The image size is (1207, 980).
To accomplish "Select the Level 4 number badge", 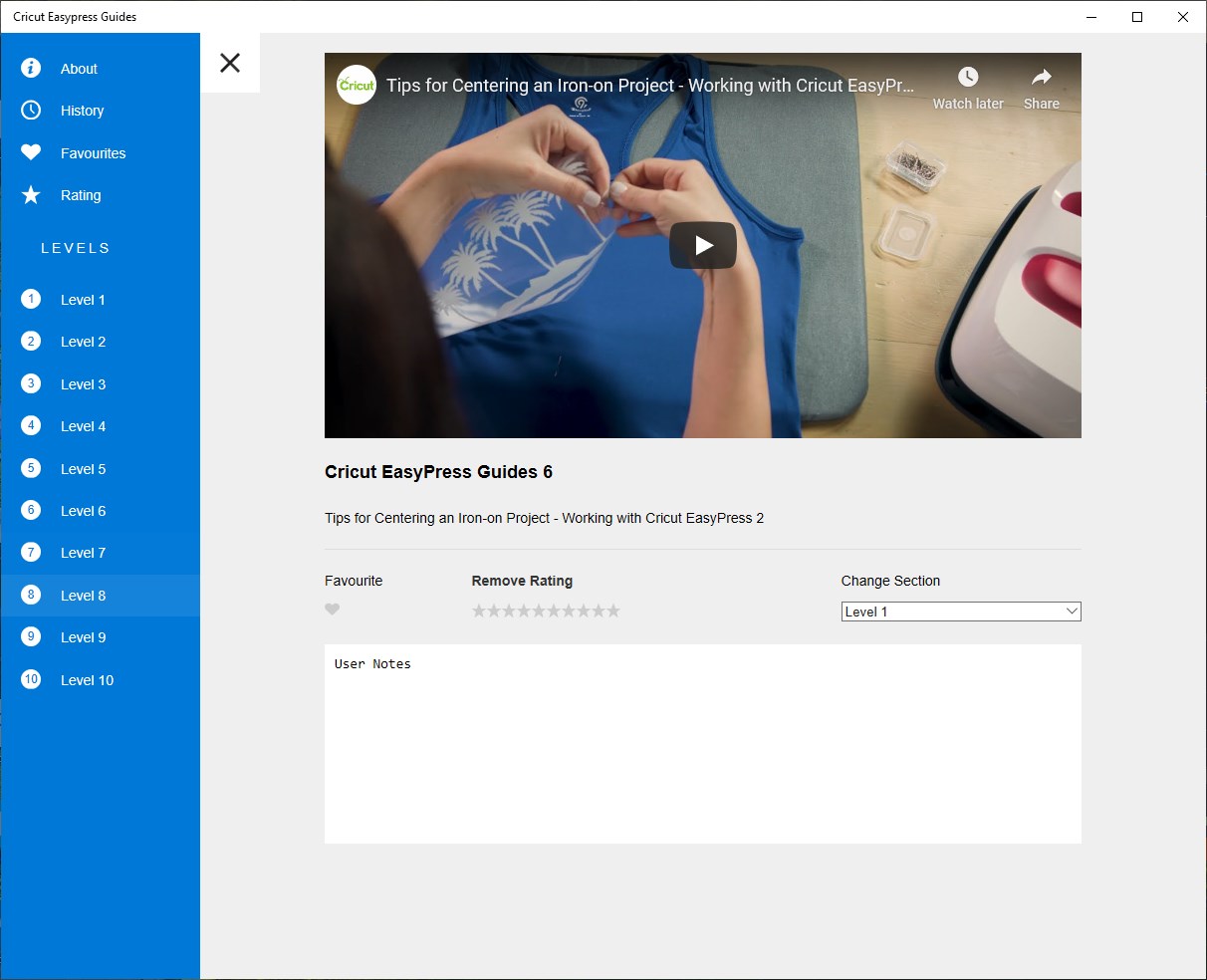I will [x=31, y=425].
